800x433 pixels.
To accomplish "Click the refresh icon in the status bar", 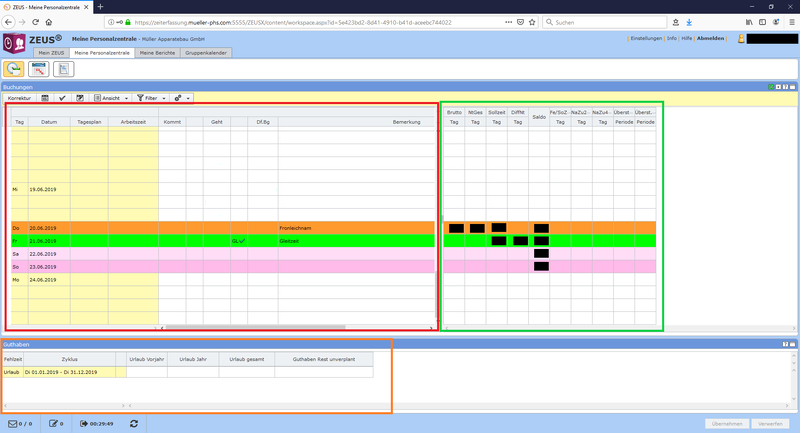I will 134,424.
